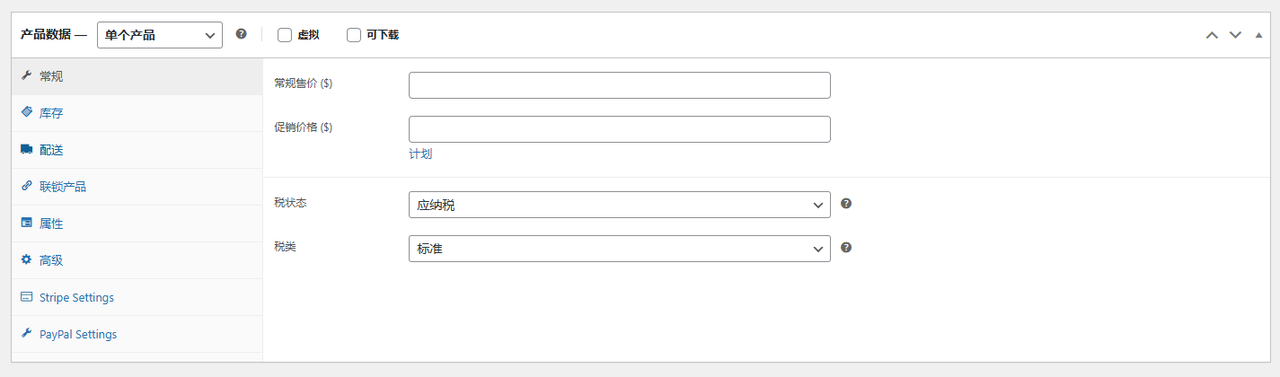Open the 税状态 dropdown showing 应纳税
Viewport: 1280px width, 377px height.
(619, 204)
